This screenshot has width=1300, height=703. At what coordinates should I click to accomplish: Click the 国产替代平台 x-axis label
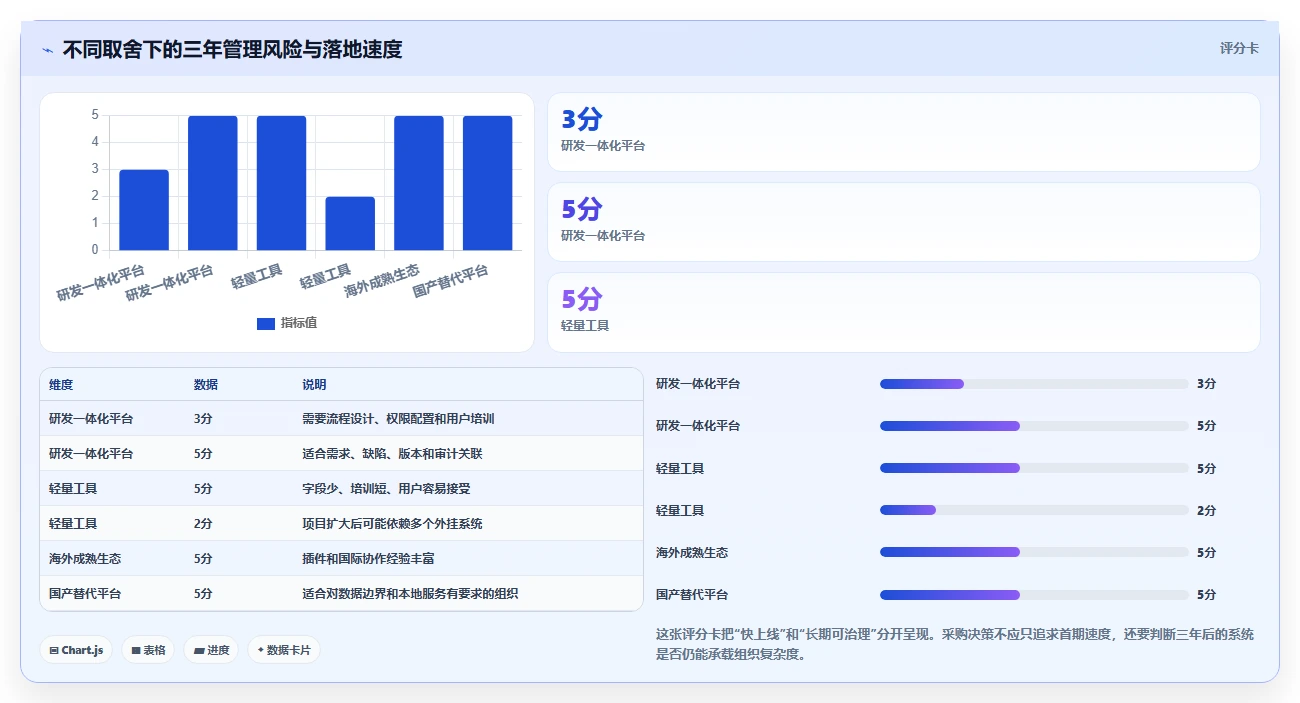coord(451,281)
